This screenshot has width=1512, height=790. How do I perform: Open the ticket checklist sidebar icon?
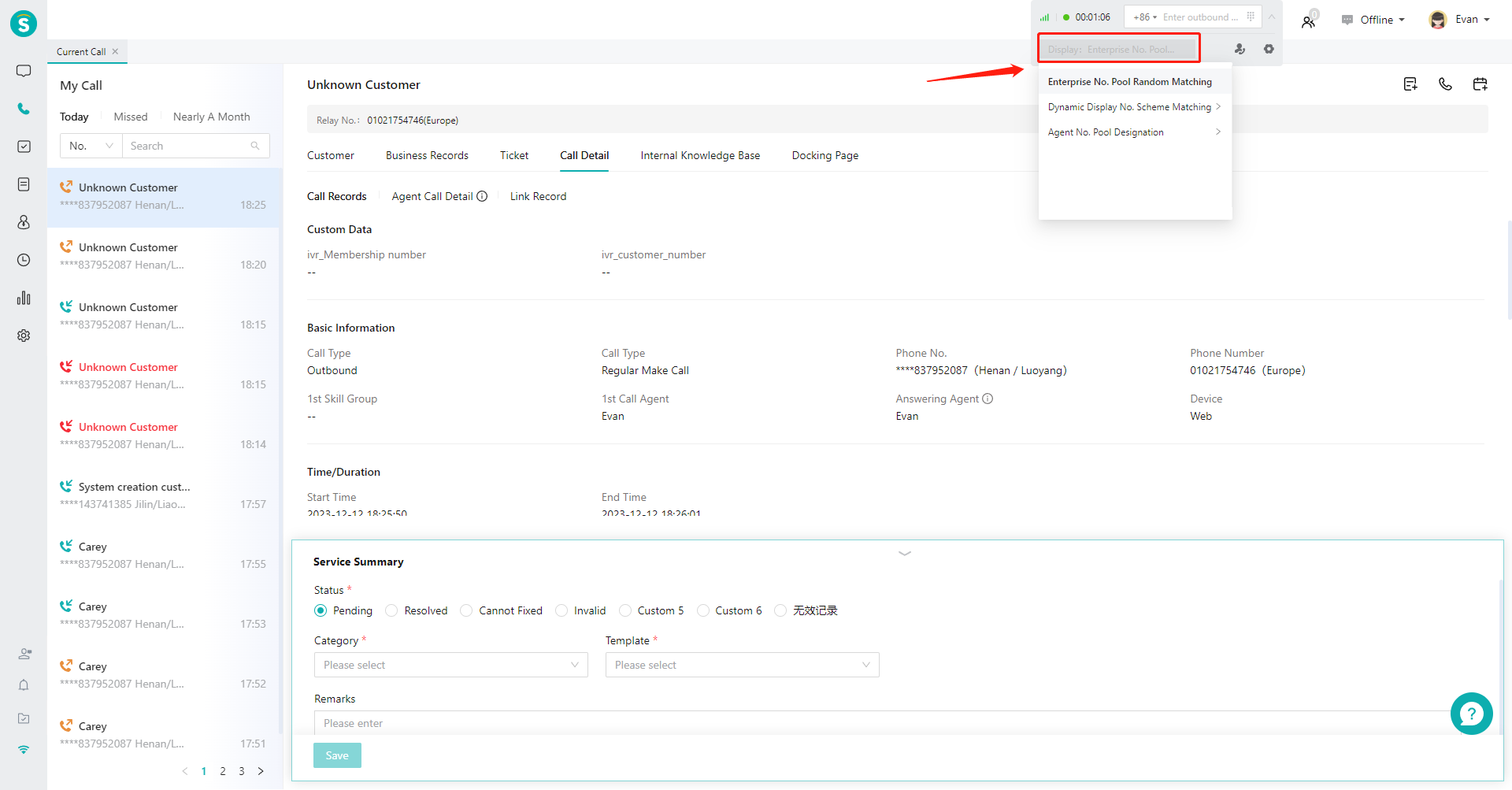(24, 147)
